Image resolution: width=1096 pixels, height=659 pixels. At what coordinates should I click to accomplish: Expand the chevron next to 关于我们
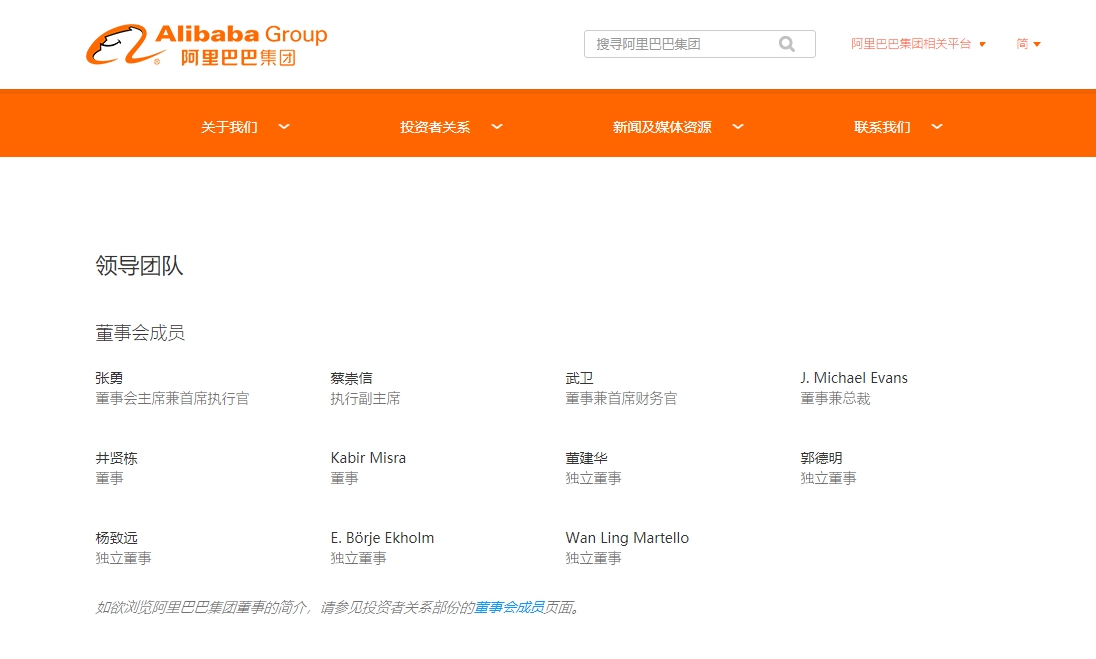(x=284, y=126)
